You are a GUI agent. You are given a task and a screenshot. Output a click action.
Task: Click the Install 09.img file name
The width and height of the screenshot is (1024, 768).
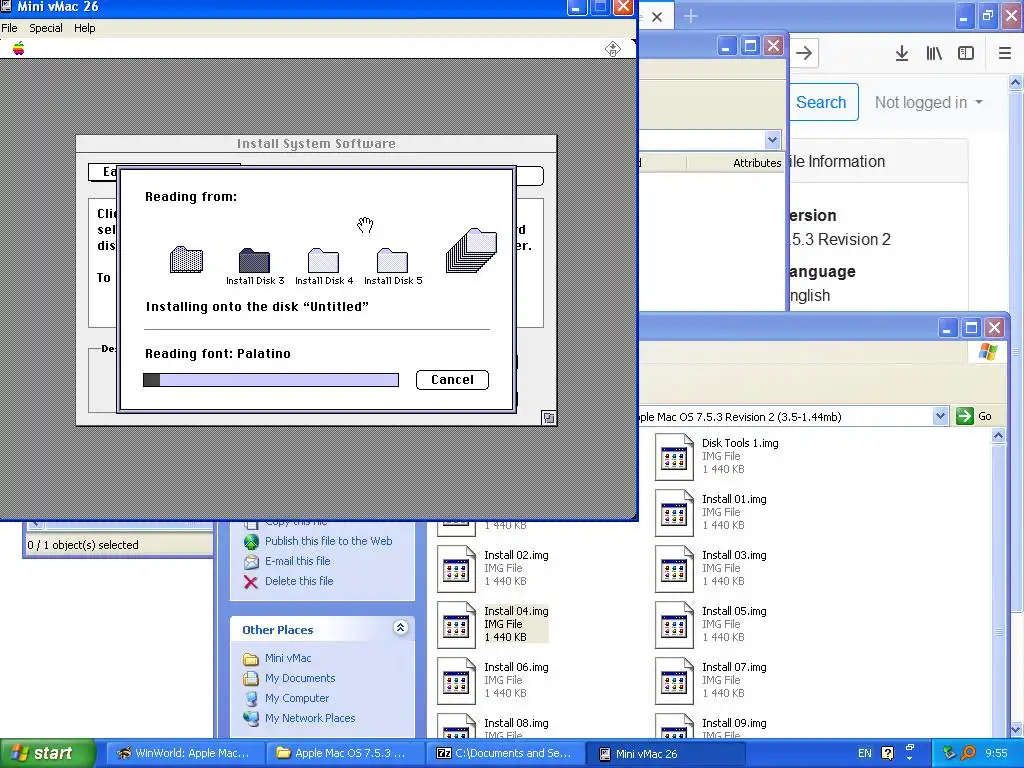coord(734,723)
